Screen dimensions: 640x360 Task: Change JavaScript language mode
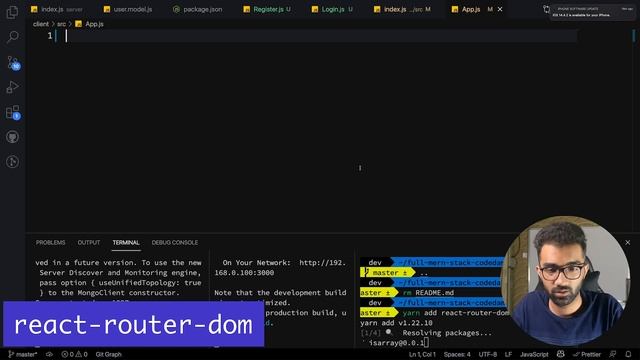[x=534, y=354]
